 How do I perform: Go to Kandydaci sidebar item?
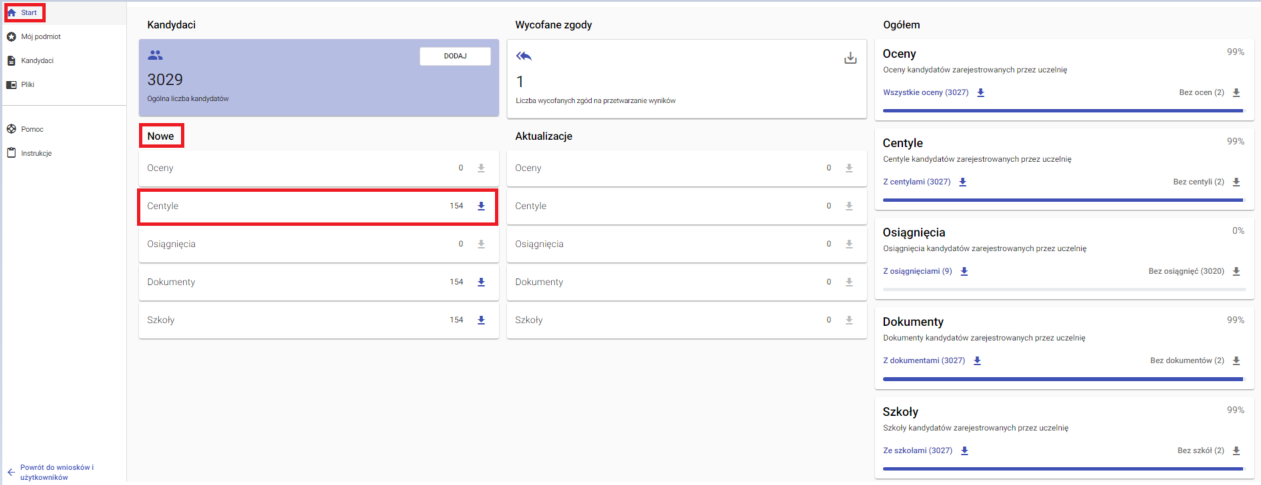tap(37, 60)
